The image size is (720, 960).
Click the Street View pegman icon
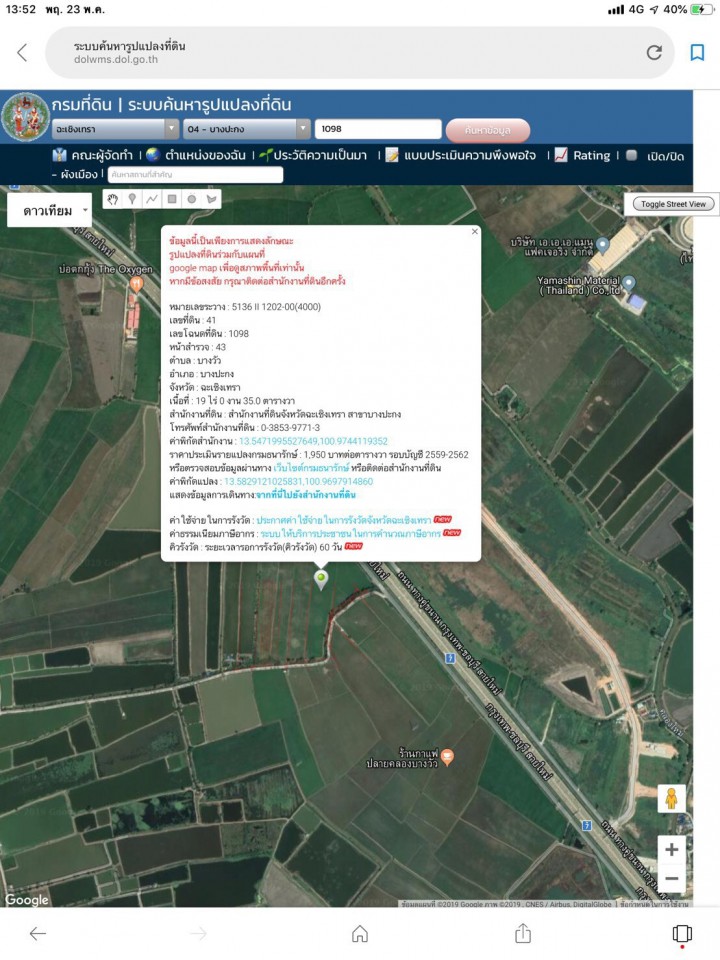click(x=671, y=798)
